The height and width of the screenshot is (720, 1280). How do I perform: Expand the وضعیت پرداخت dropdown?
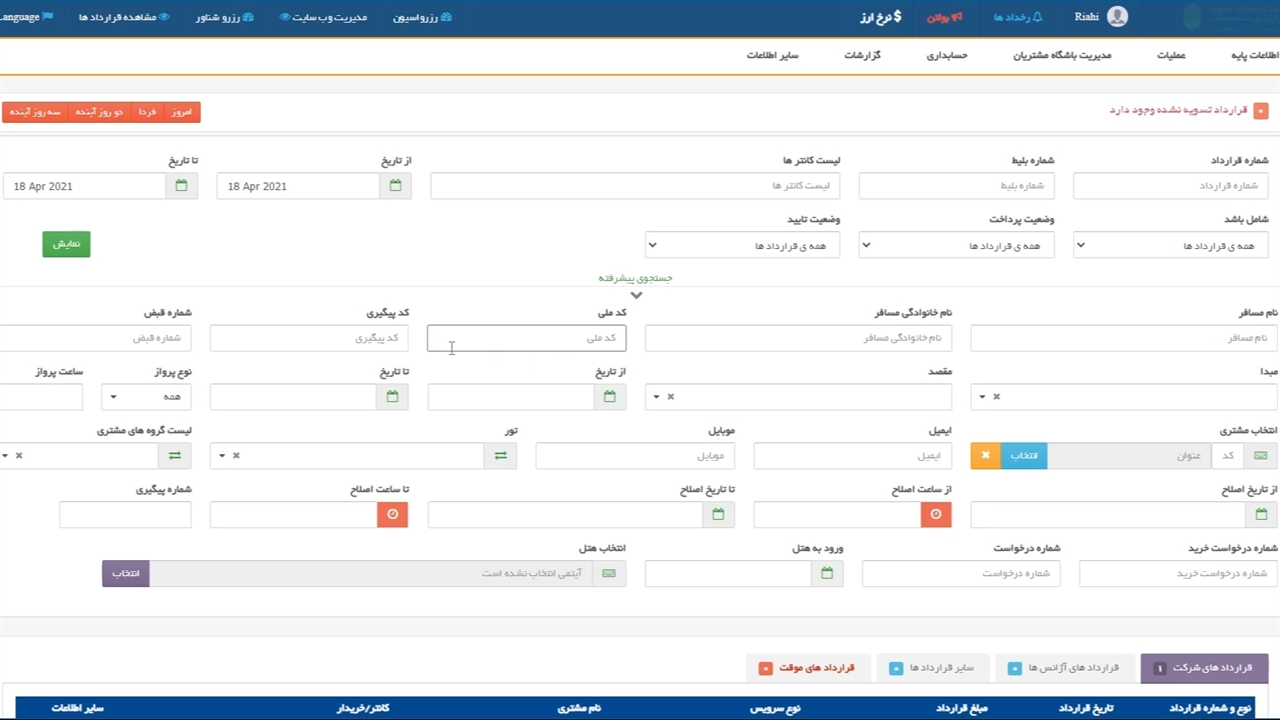pyautogui.click(x=956, y=245)
